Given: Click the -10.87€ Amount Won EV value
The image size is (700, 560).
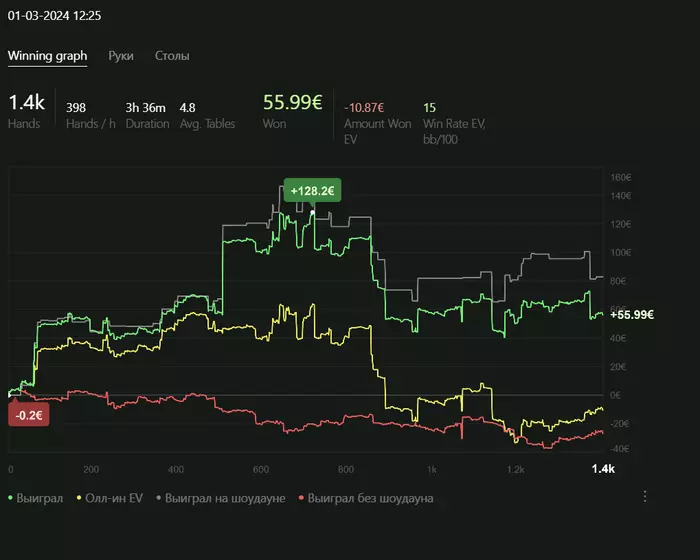Looking at the screenshot, I should pos(364,107).
